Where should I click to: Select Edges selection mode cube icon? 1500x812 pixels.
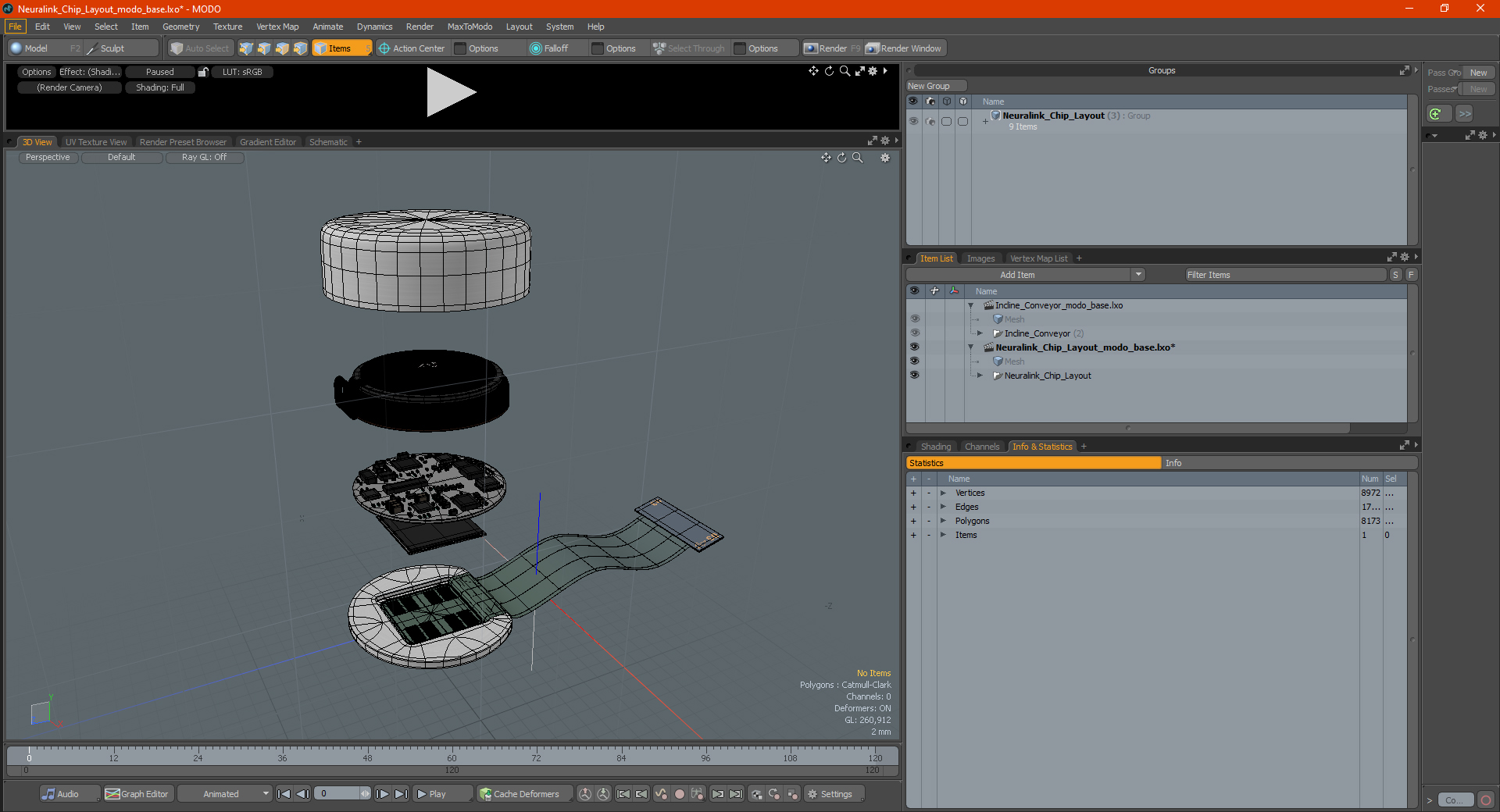coord(264,48)
